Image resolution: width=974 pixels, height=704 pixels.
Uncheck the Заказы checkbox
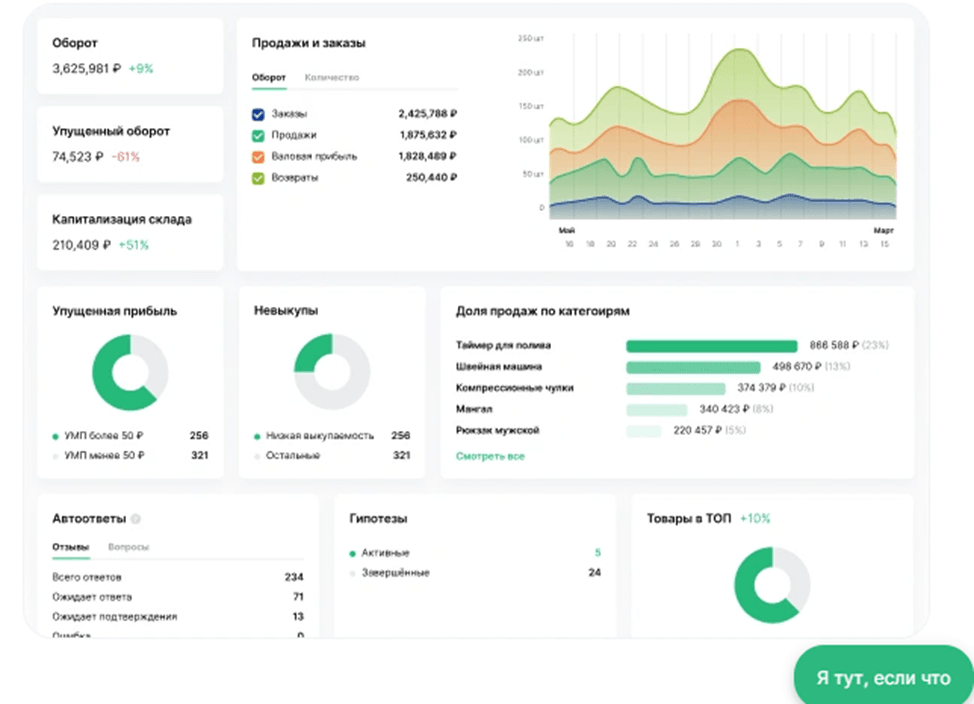(x=258, y=114)
